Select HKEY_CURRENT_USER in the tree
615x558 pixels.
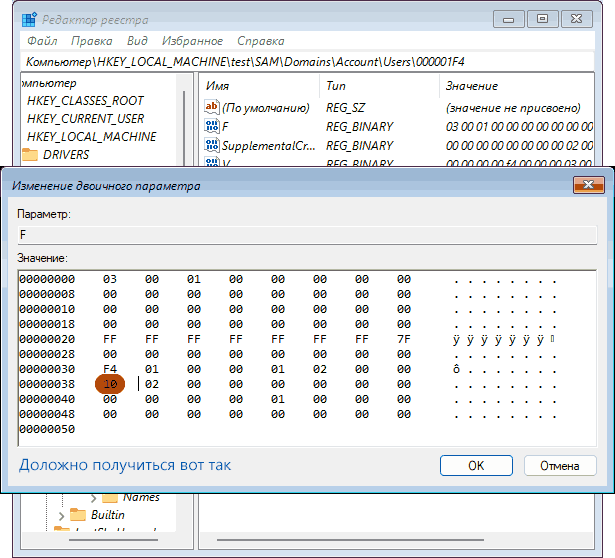click(86, 118)
